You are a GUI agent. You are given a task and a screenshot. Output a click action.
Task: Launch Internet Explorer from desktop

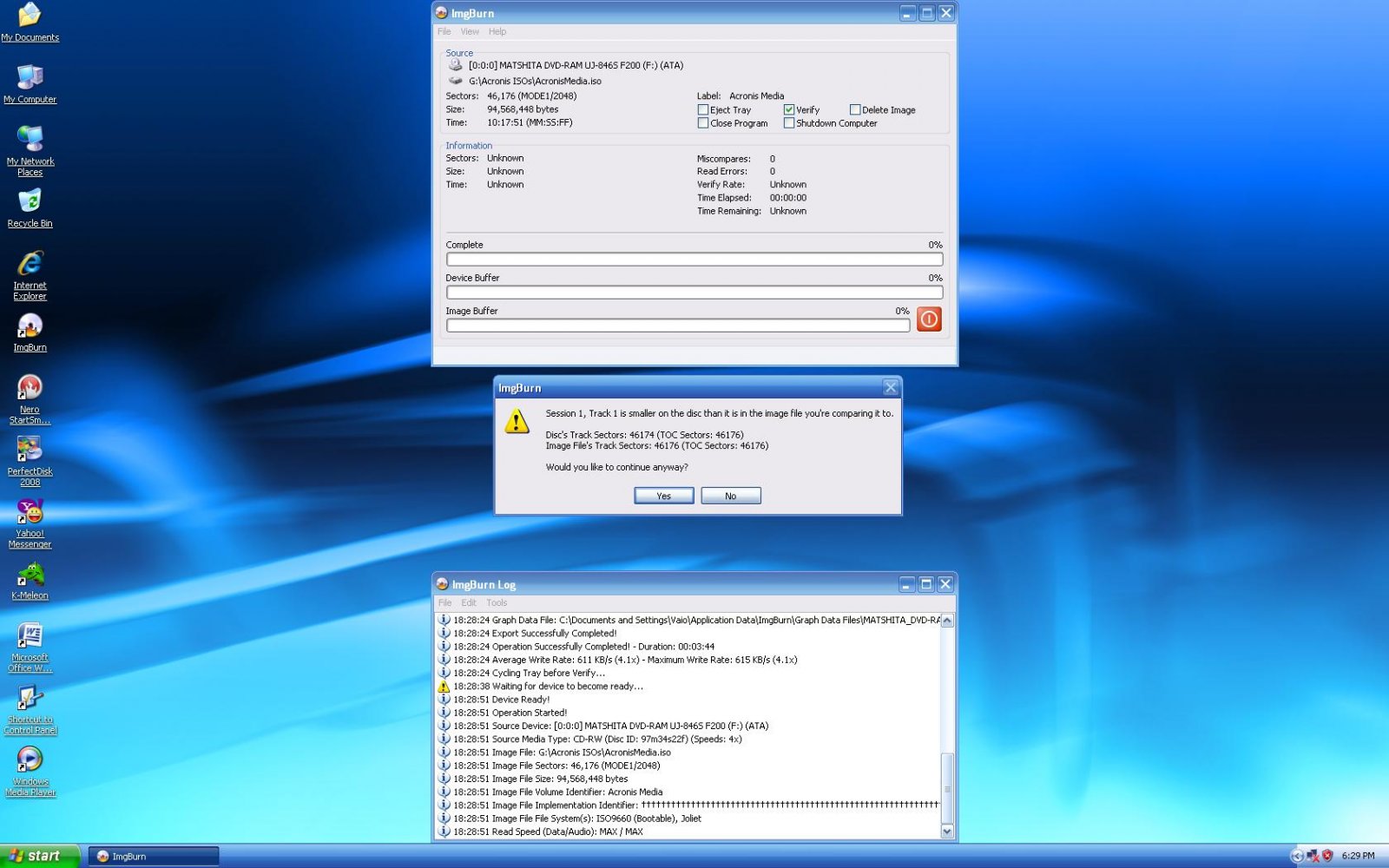[x=30, y=275]
